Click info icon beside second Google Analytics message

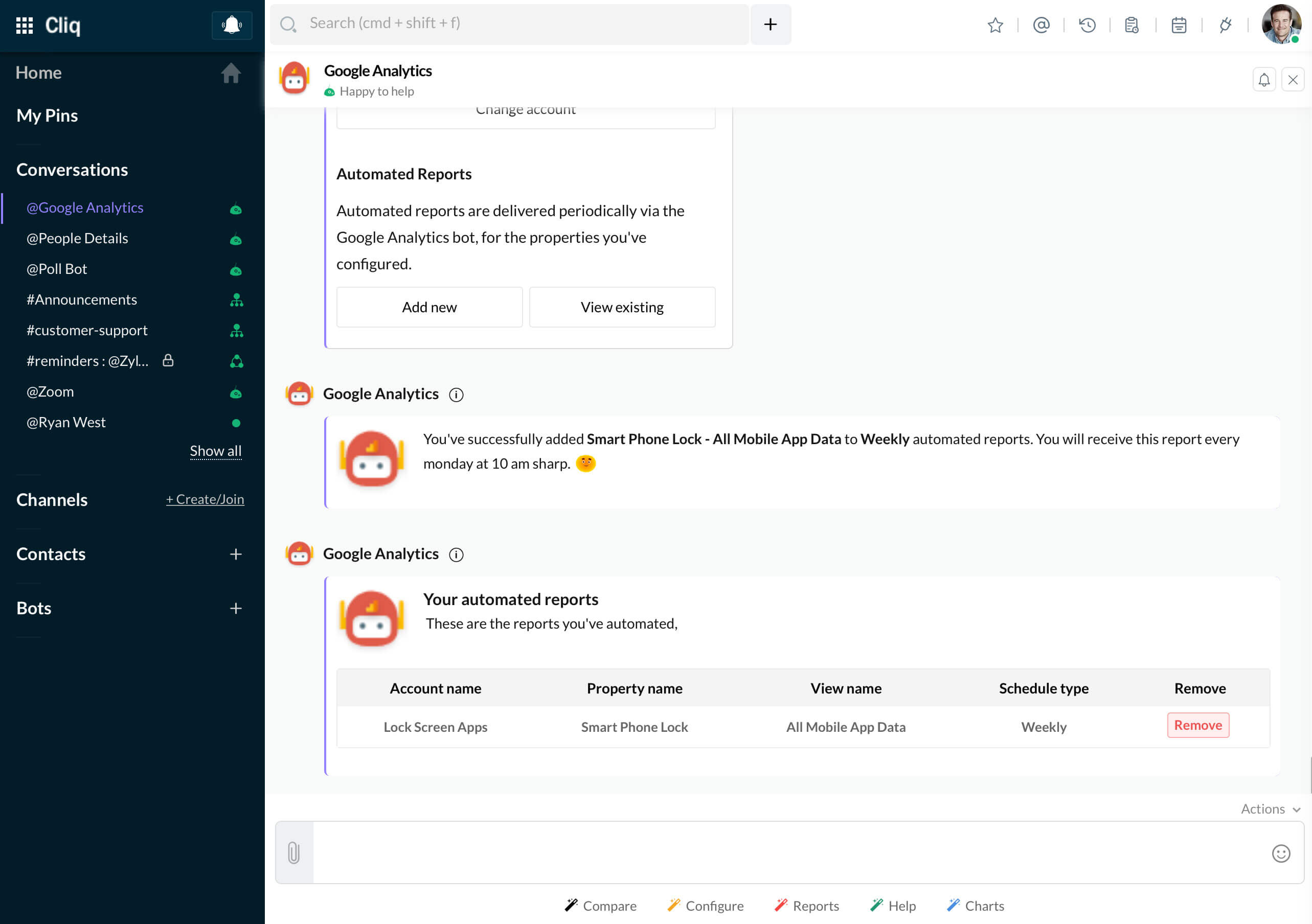pyautogui.click(x=456, y=555)
